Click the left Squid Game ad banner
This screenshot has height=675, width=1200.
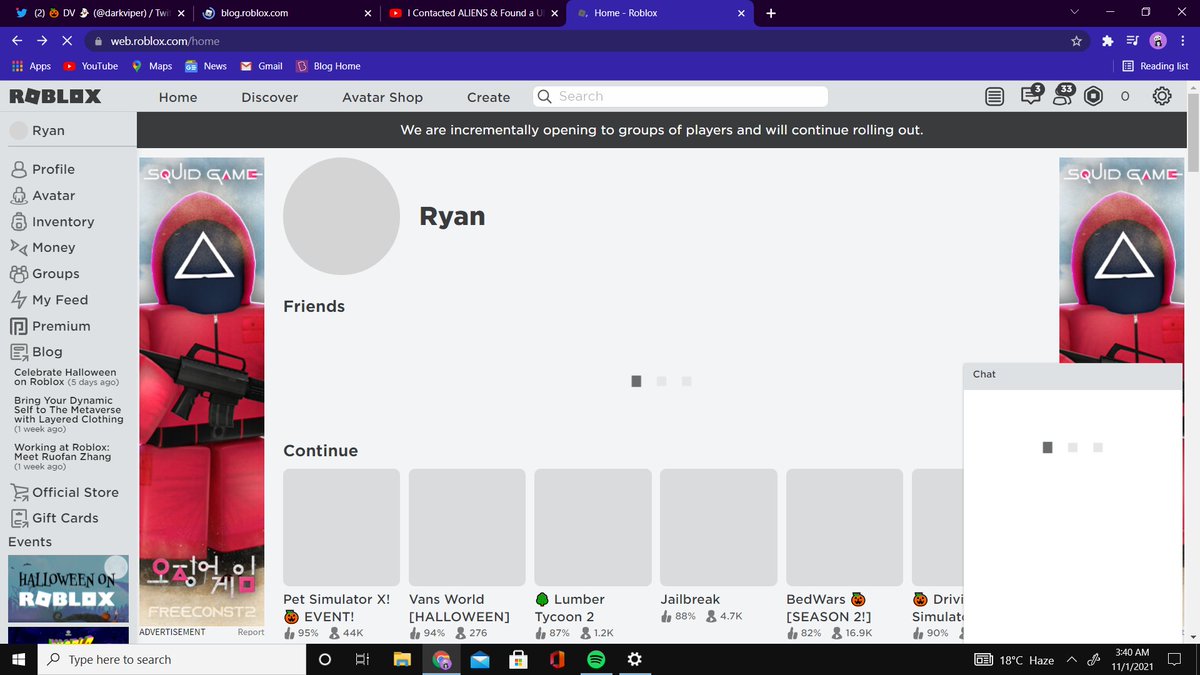coord(201,391)
